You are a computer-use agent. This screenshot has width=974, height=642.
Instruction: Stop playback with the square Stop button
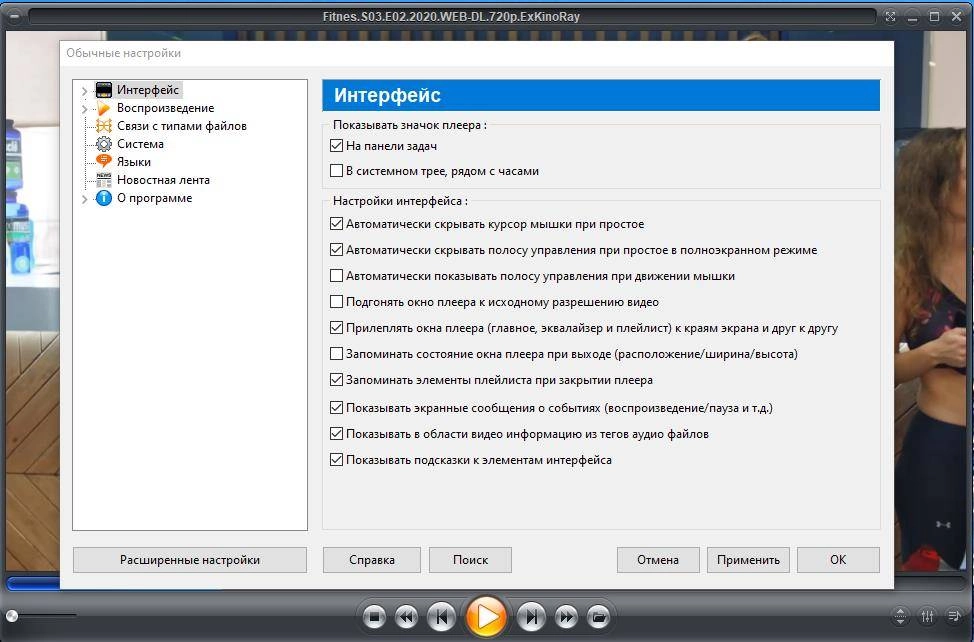click(374, 617)
